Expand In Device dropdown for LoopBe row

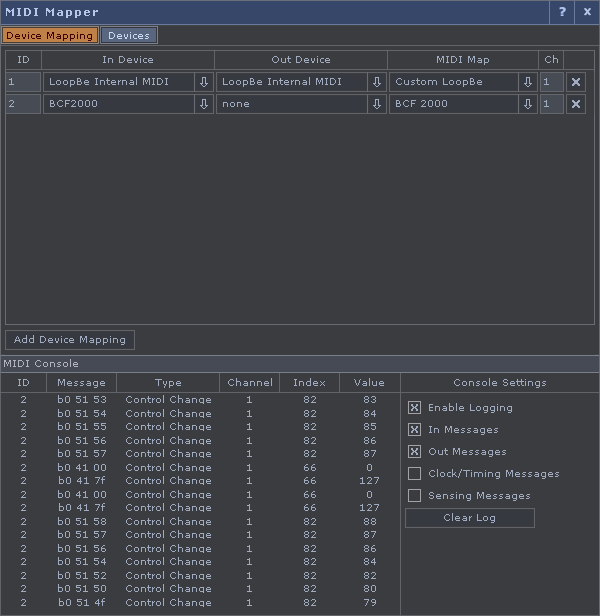204,82
